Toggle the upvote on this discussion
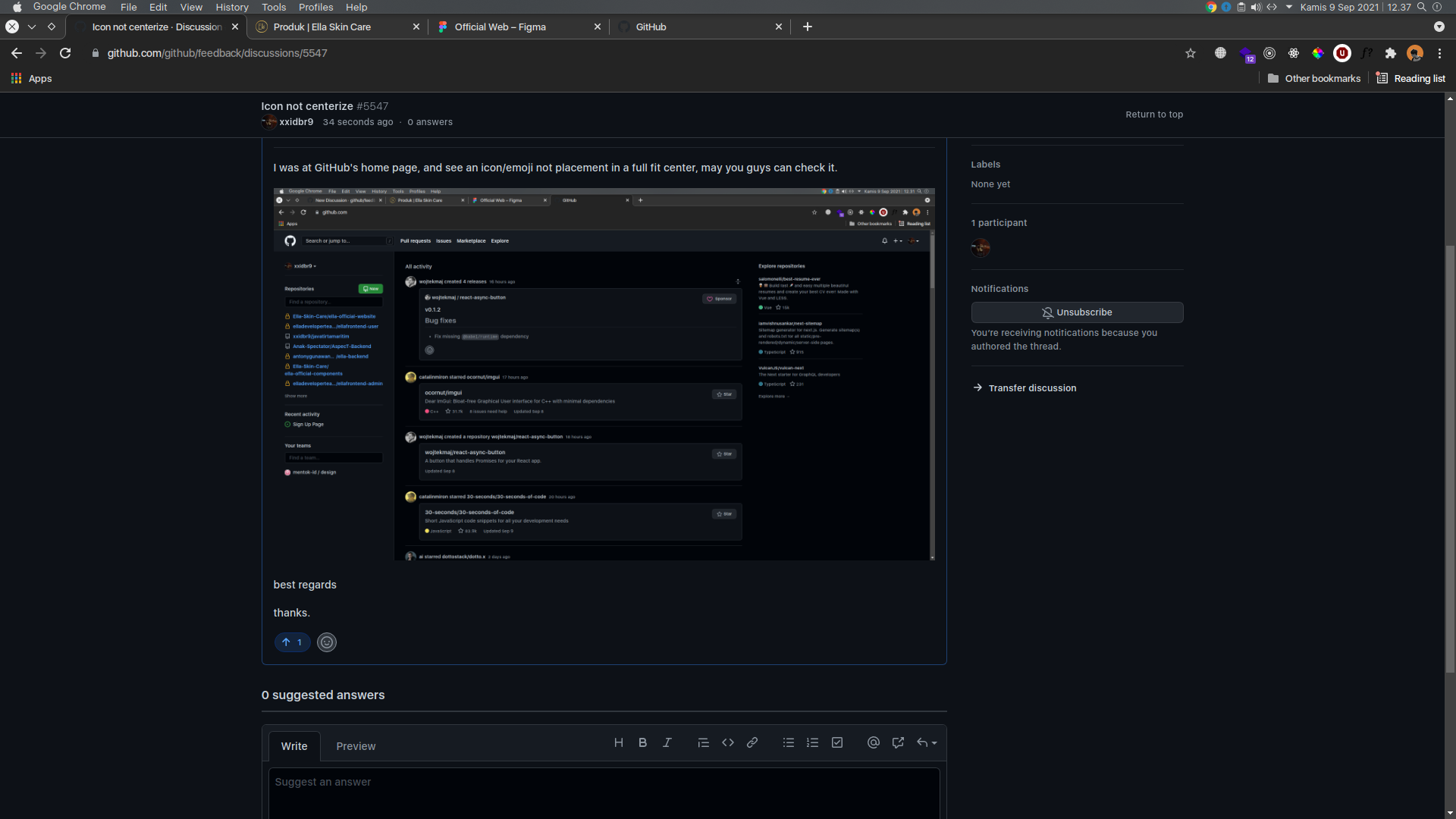 pos(292,642)
